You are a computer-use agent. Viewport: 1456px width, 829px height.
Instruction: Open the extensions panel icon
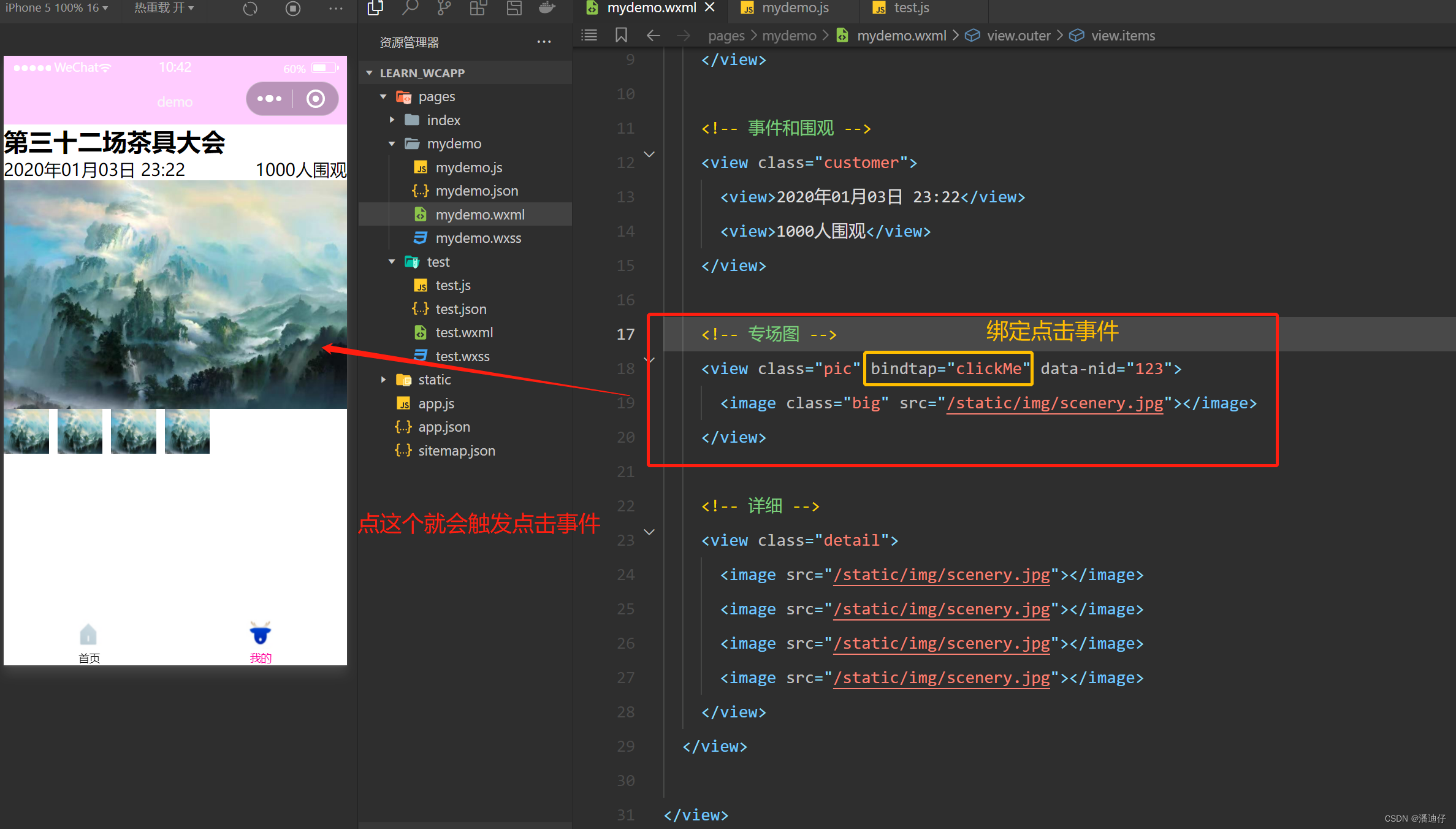pyautogui.click(x=478, y=9)
